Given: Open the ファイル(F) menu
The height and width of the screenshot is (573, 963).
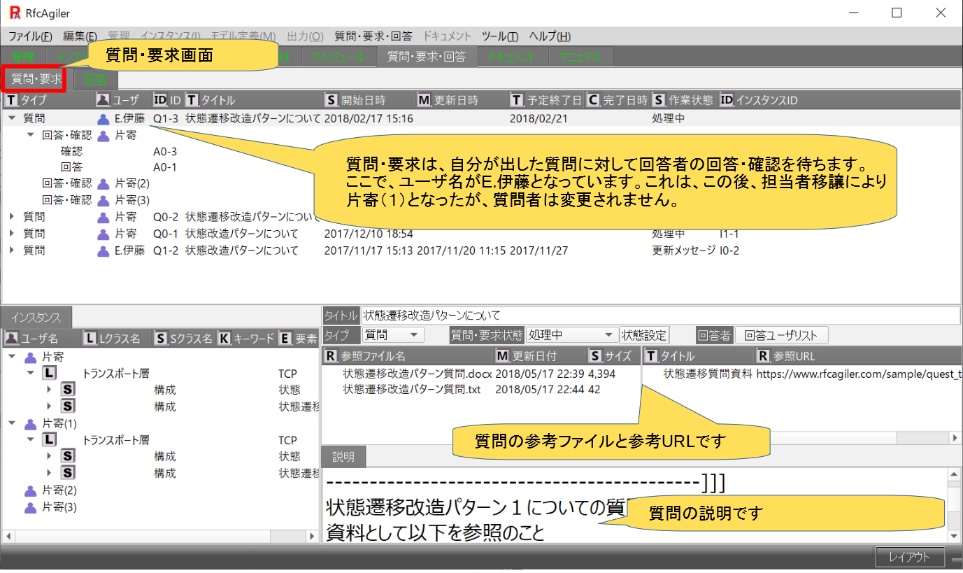Looking at the screenshot, I should click(x=29, y=36).
